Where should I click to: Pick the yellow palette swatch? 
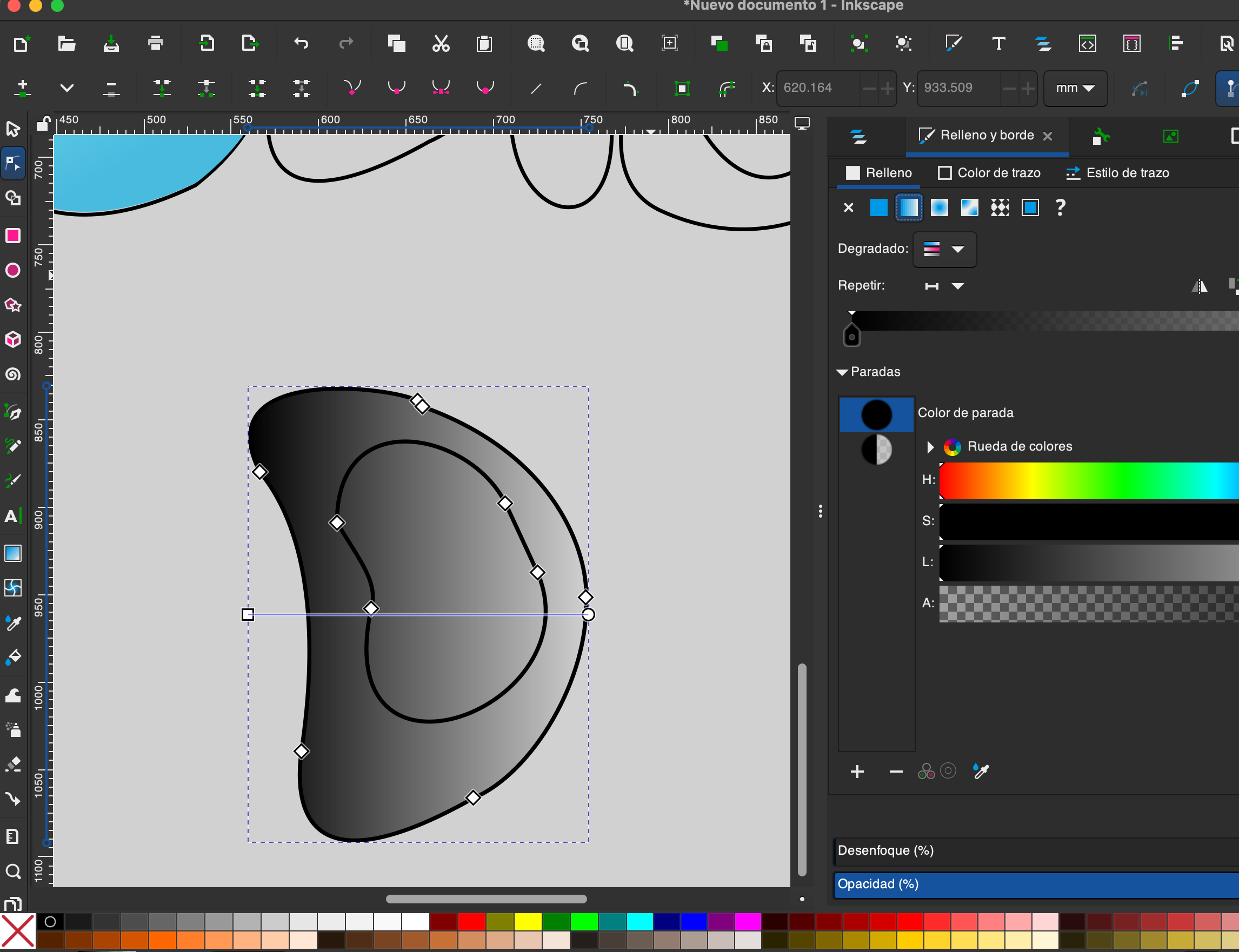[x=528, y=922]
